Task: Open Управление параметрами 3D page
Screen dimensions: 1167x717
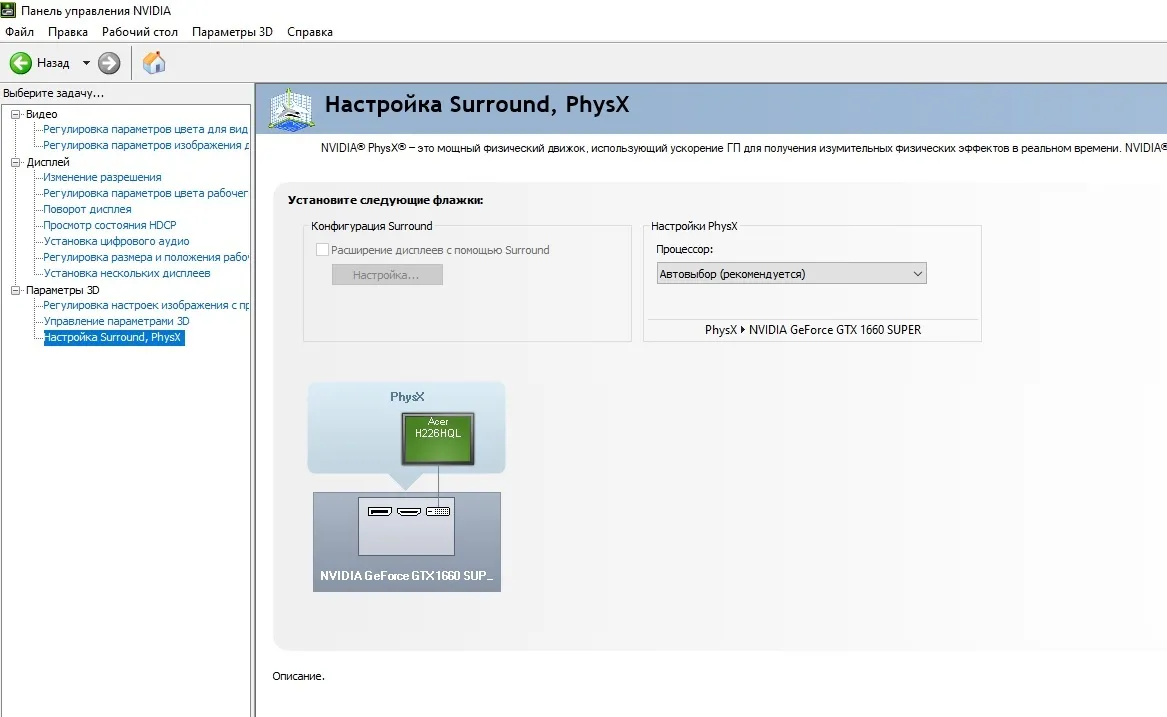Action: (x=116, y=321)
